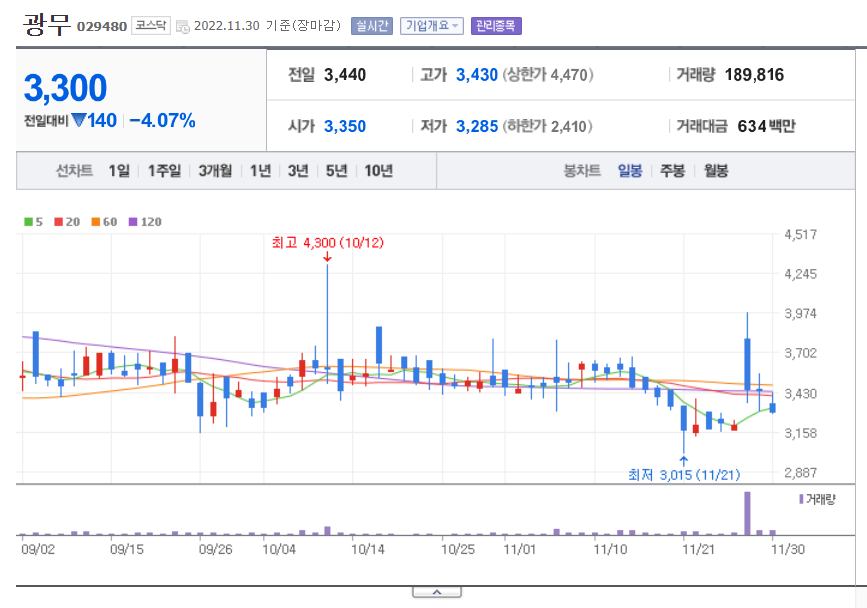This screenshot has width=867, height=608.
Task: Click the 11/21 date axis label
Action: tap(698, 549)
